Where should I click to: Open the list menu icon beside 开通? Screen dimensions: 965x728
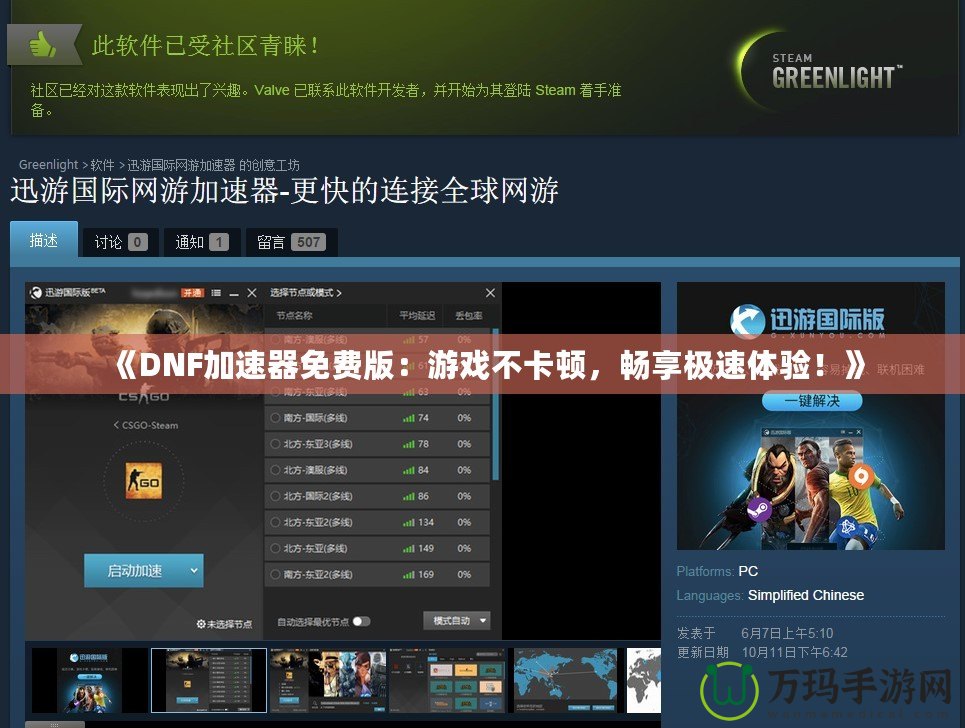pyautogui.click(x=216, y=293)
